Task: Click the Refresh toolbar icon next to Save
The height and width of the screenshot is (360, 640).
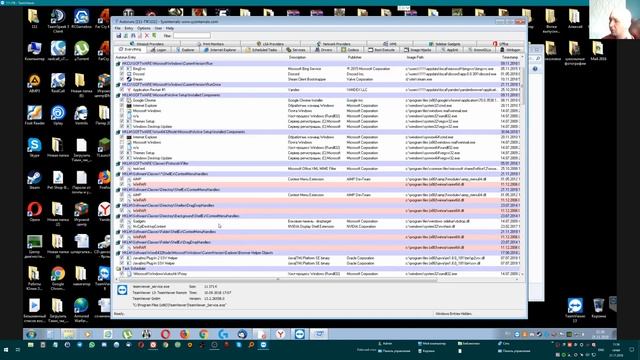Action: [126, 36]
